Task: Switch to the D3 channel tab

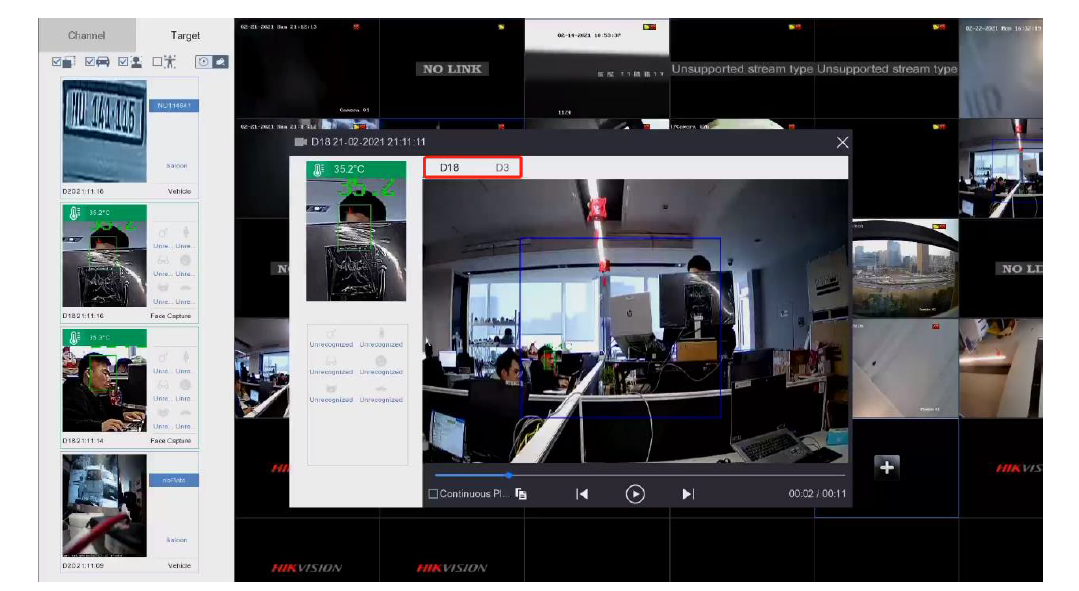Action: tap(502, 167)
